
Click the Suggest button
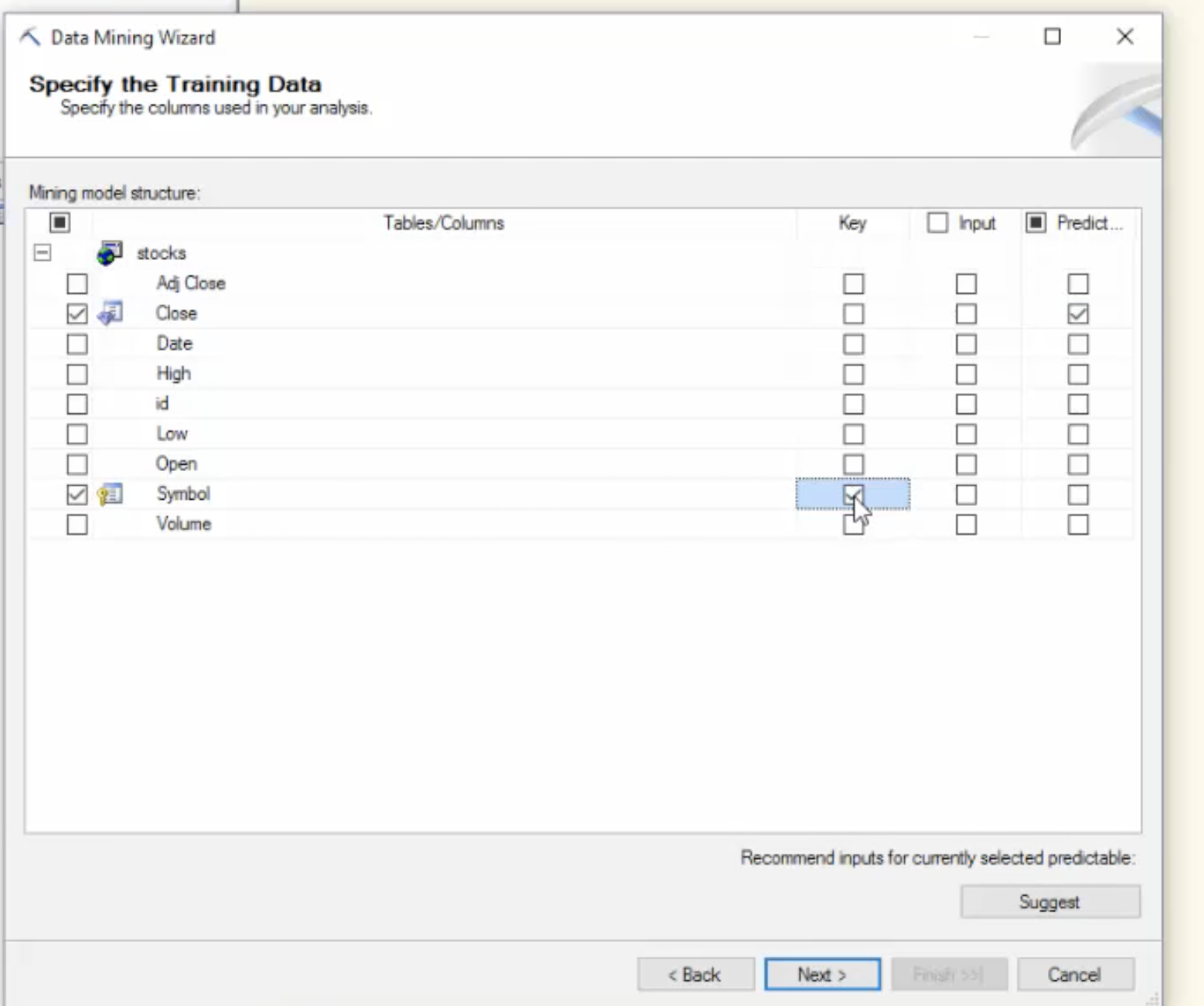tap(1050, 902)
